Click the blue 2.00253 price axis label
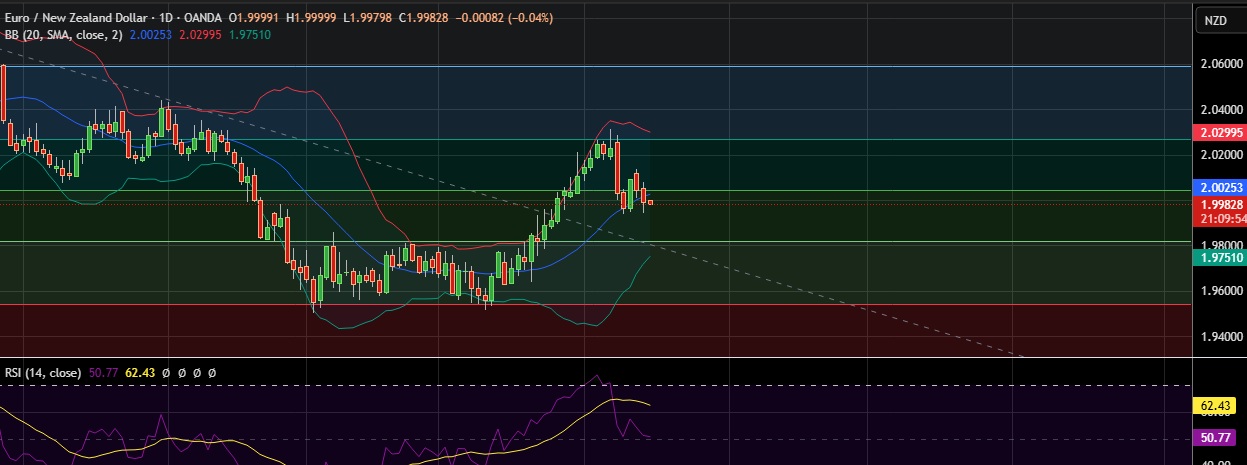This screenshot has width=1247, height=465. (x=1220, y=187)
